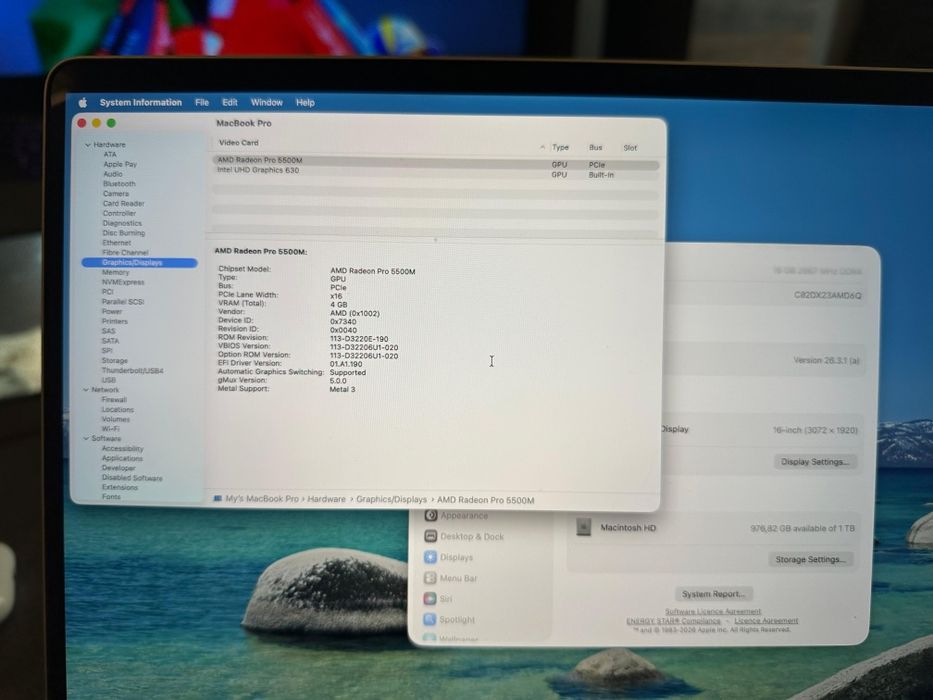
Task: Select Fibre Channel in the sidebar
Action: click(125, 252)
